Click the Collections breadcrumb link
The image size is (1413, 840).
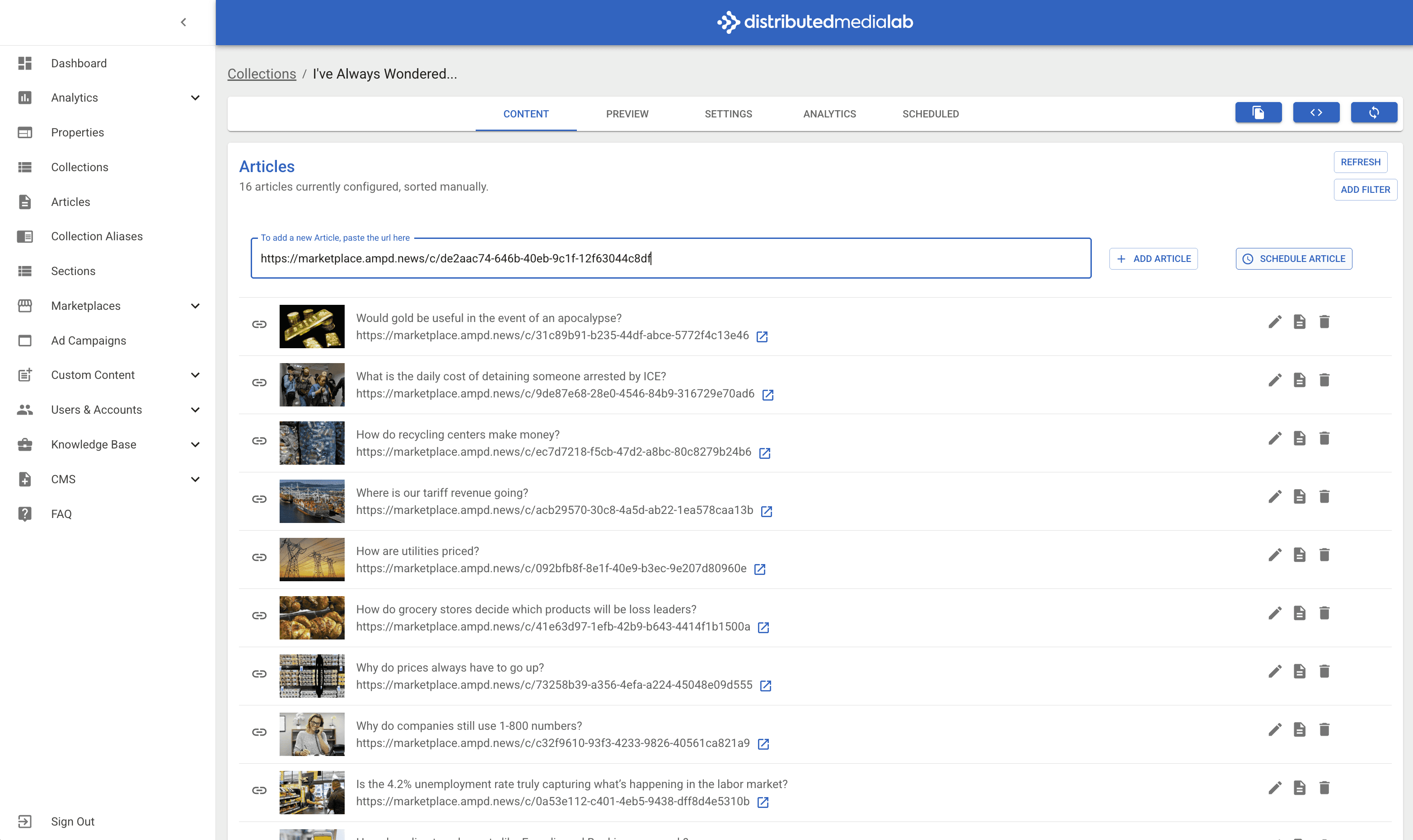tap(262, 74)
